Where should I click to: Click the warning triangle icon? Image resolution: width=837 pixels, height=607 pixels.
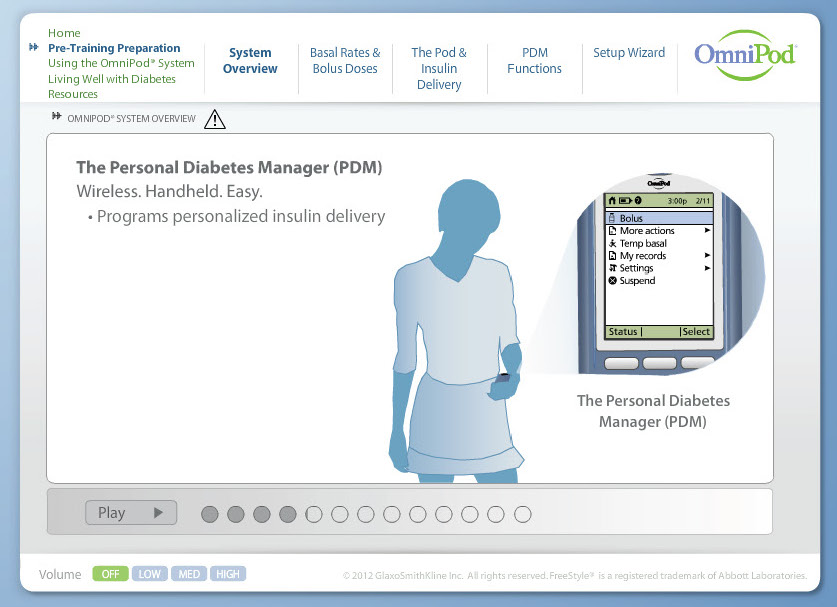[x=215, y=119]
